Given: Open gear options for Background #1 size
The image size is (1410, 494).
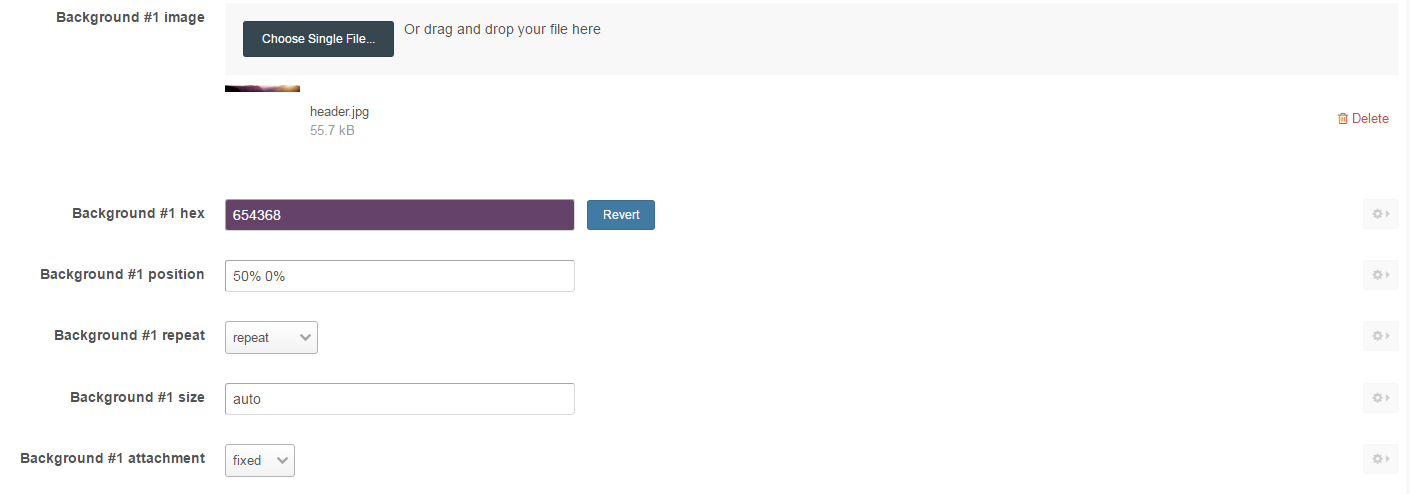Looking at the screenshot, I should 1380,398.
